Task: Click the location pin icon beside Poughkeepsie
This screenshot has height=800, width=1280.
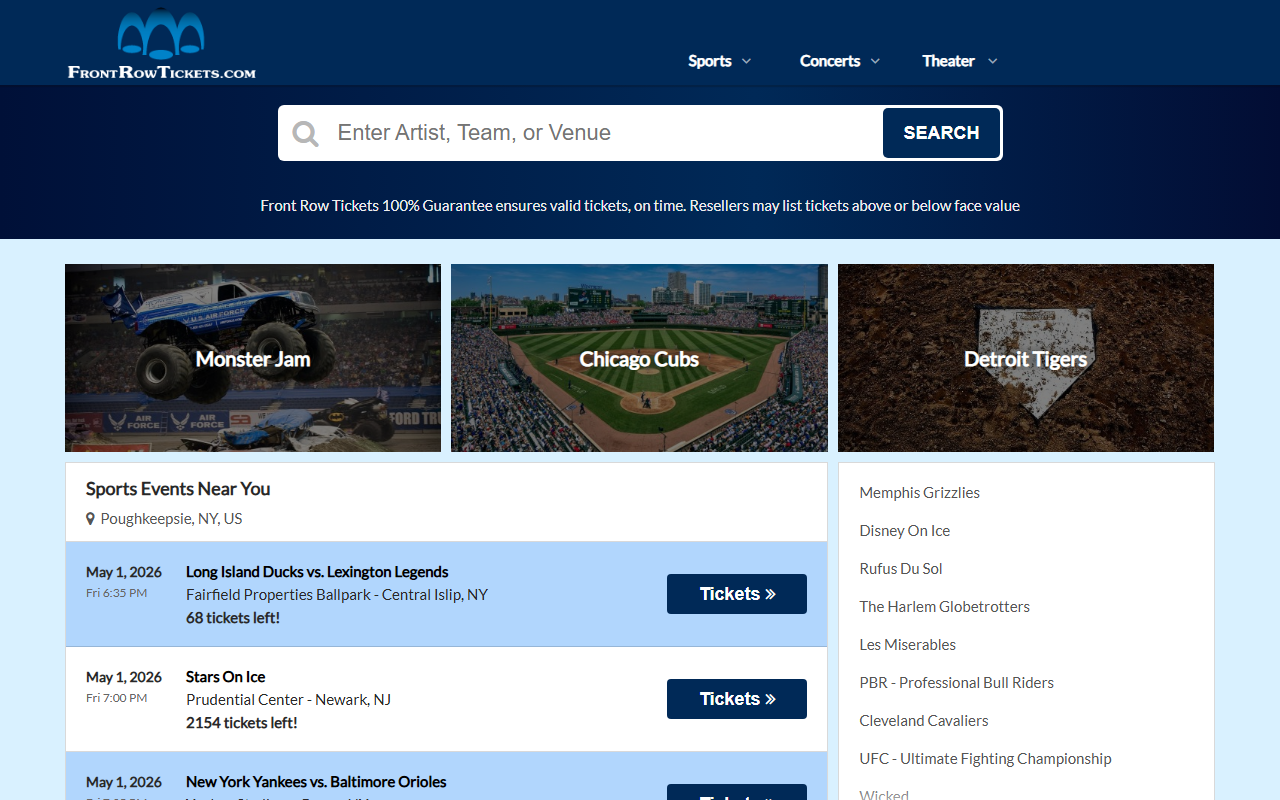Action: [90, 519]
